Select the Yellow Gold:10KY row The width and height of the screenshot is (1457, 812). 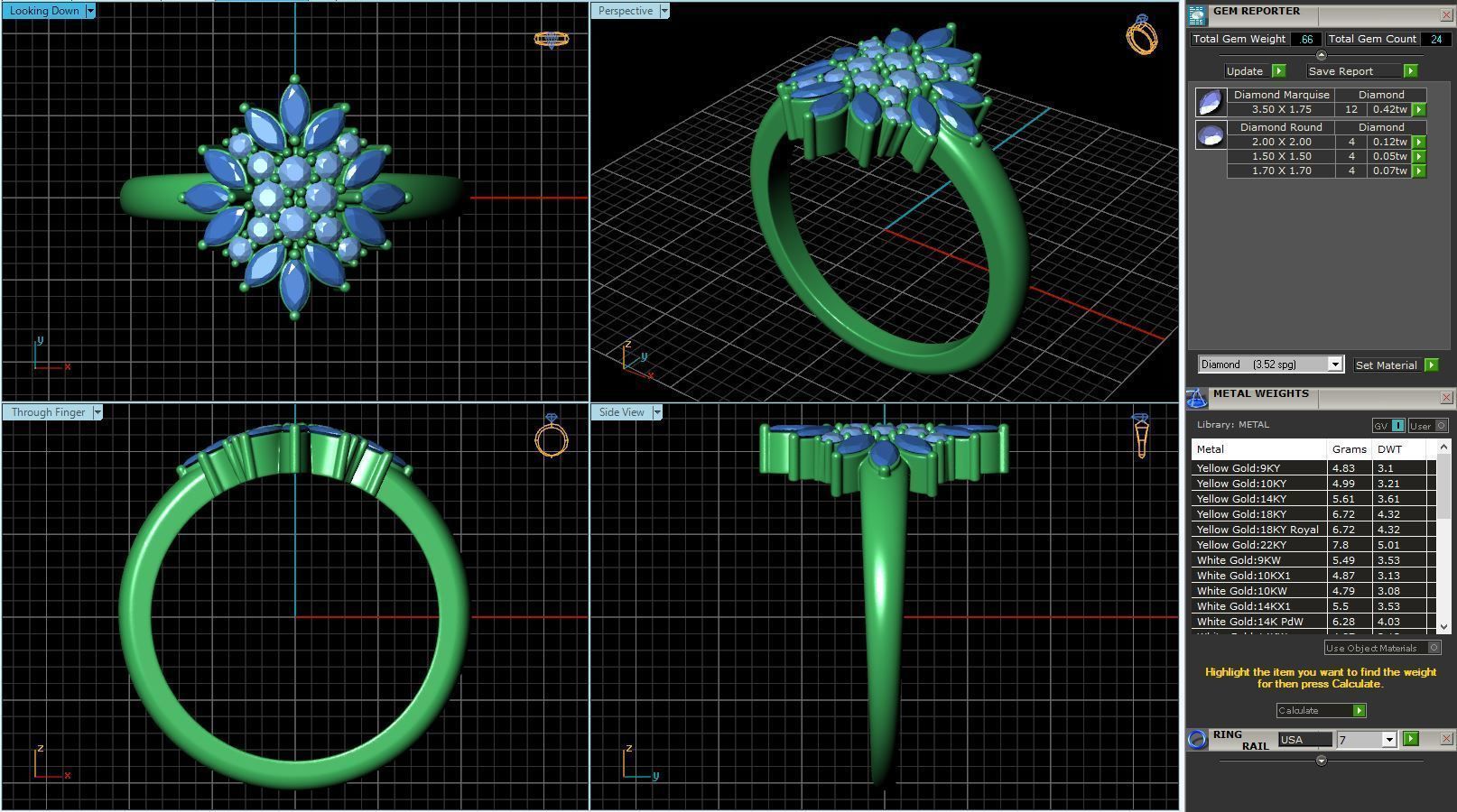coord(1313,484)
